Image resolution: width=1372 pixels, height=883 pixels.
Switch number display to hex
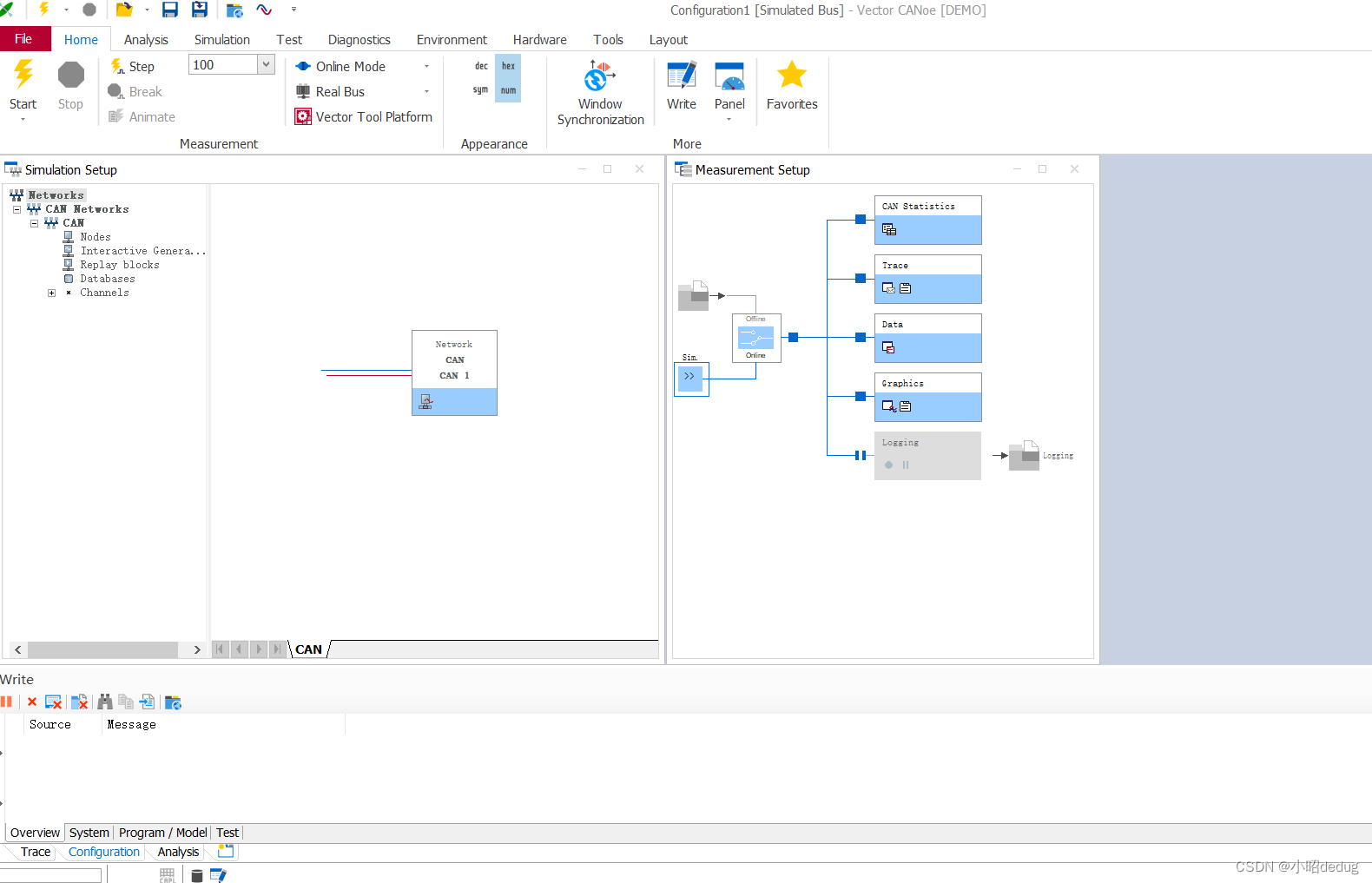[x=509, y=66]
